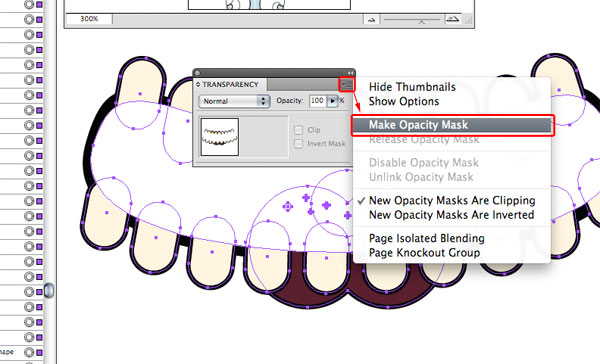
Task: Choose Show Options from the menu
Action: click(x=404, y=101)
